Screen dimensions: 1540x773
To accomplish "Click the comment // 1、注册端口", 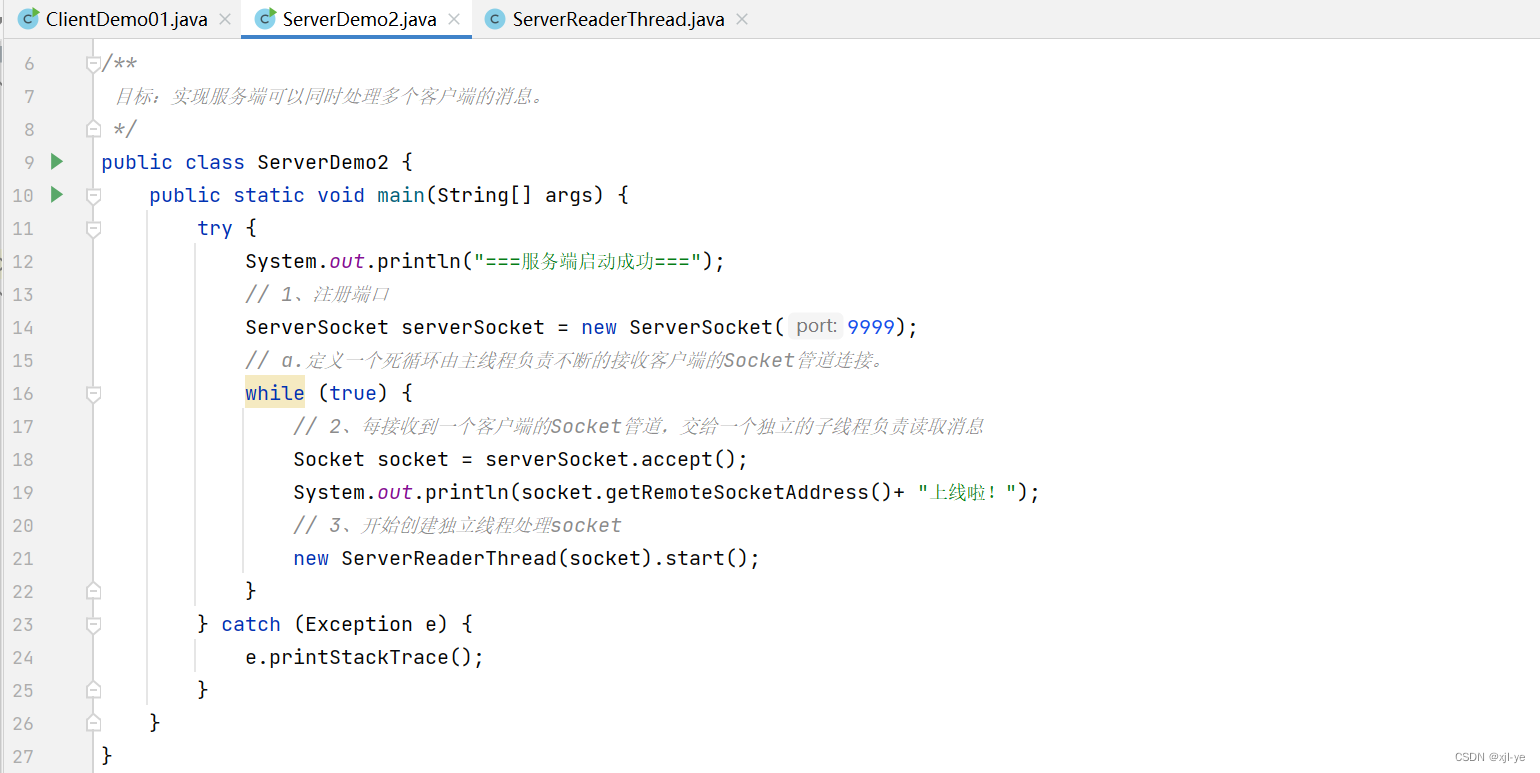I will pos(317,294).
